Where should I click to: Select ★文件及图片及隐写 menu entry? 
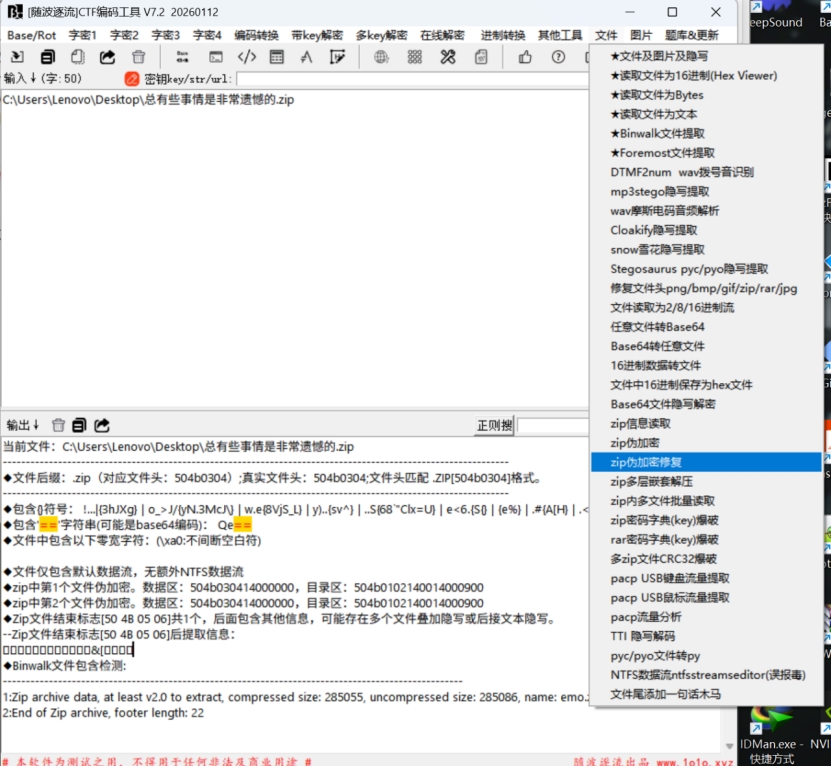pos(706,56)
